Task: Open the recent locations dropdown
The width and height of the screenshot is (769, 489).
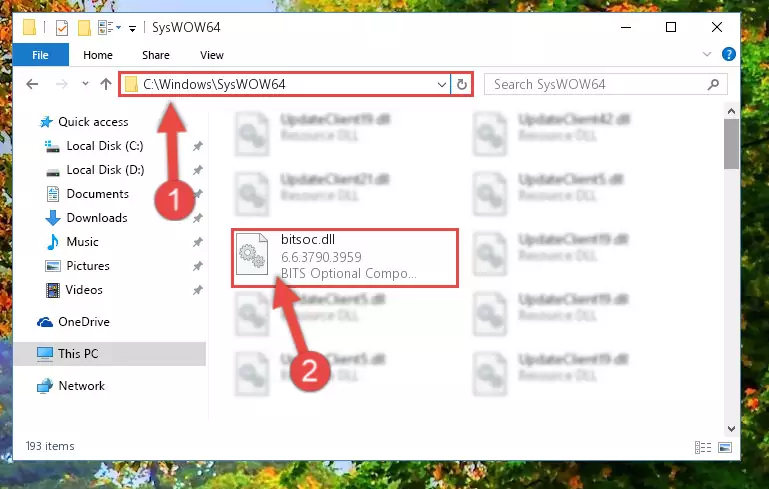Action: tap(85, 84)
